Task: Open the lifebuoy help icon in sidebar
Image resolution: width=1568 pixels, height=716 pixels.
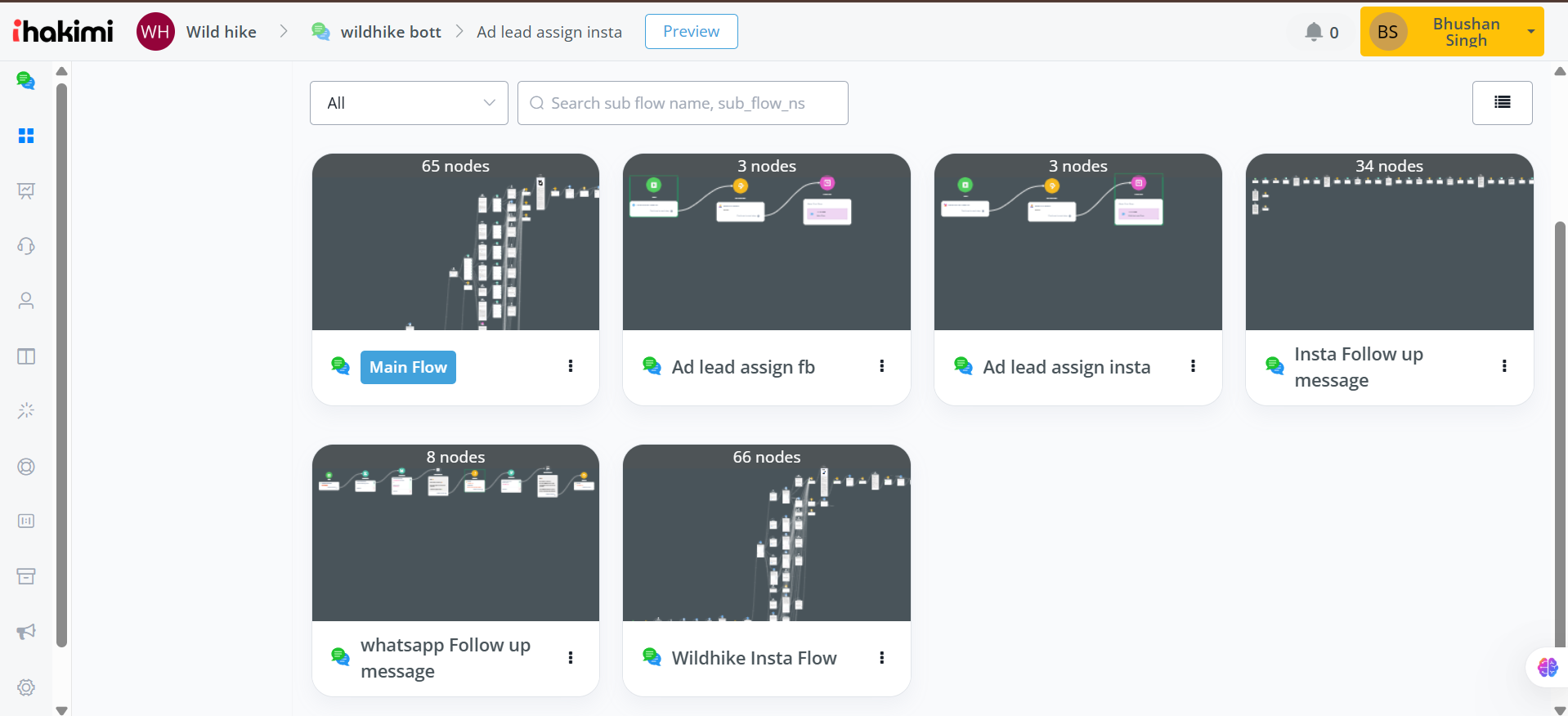Action: (x=26, y=467)
